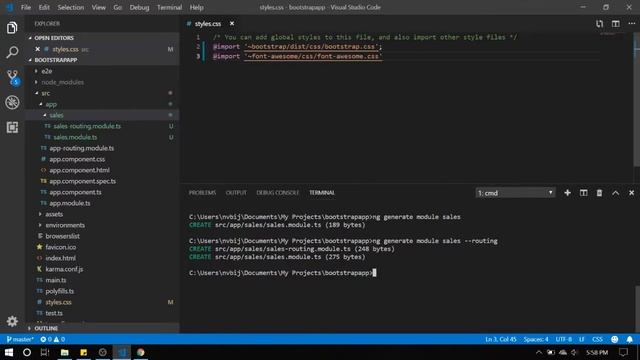Switch to the Debug Console tab
This screenshot has height=360, width=640.
[278, 193]
